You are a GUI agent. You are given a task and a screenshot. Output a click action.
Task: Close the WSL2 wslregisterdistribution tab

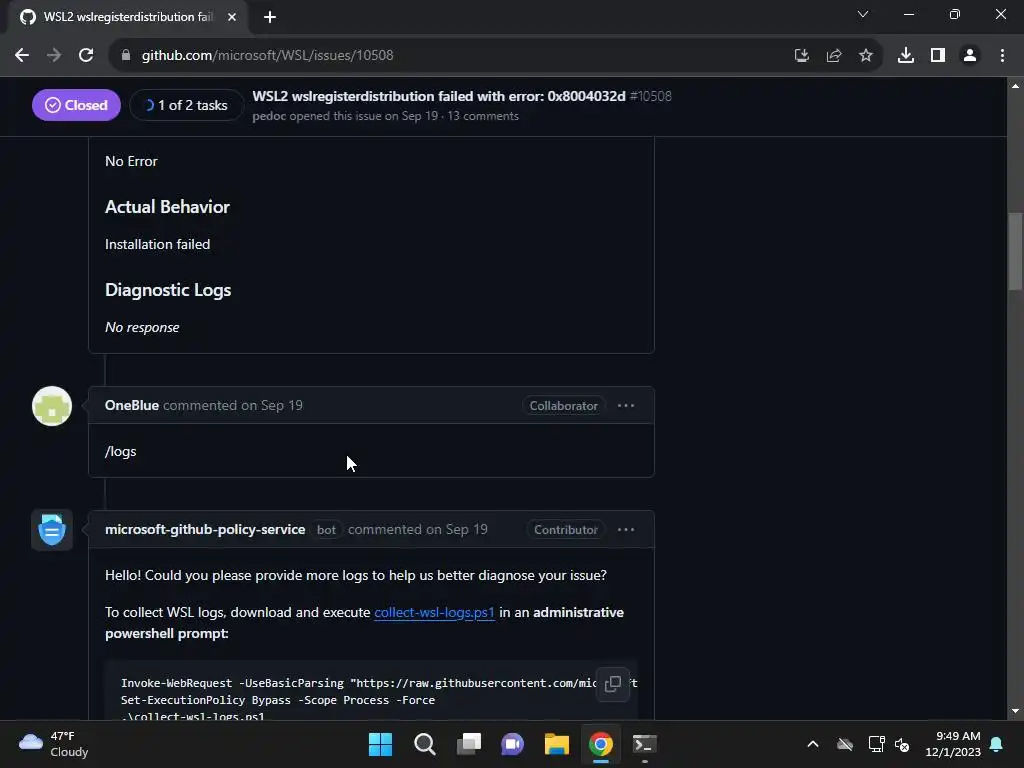tap(232, 17)
